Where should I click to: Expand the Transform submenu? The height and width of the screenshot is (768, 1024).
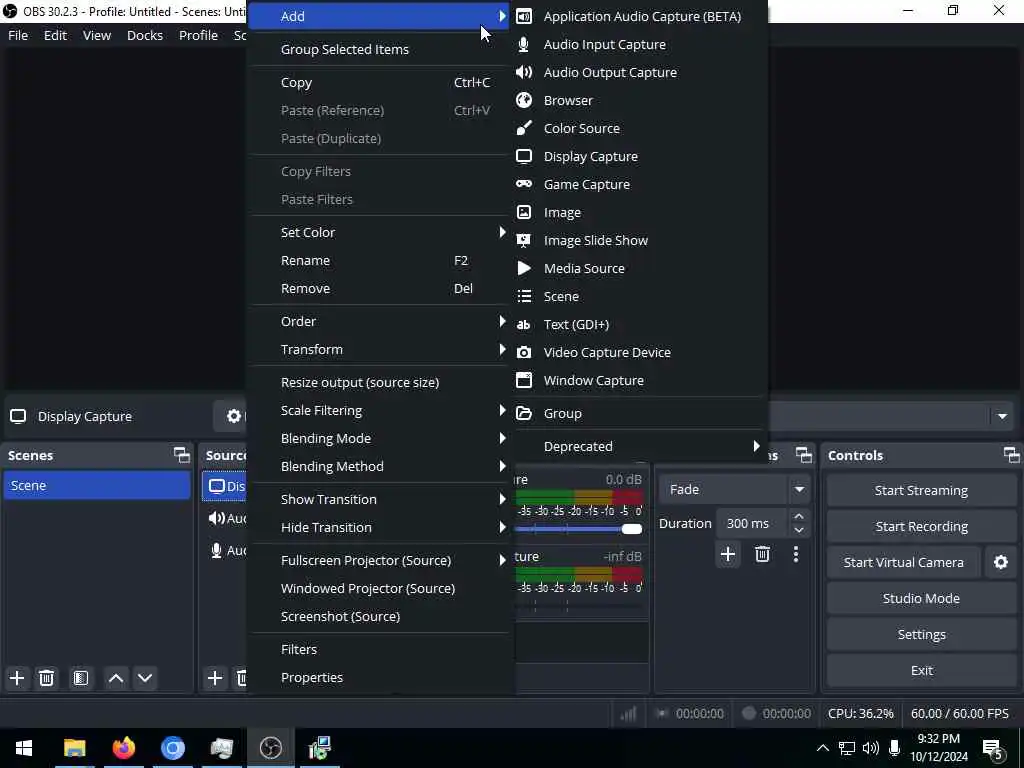(380, 349)
